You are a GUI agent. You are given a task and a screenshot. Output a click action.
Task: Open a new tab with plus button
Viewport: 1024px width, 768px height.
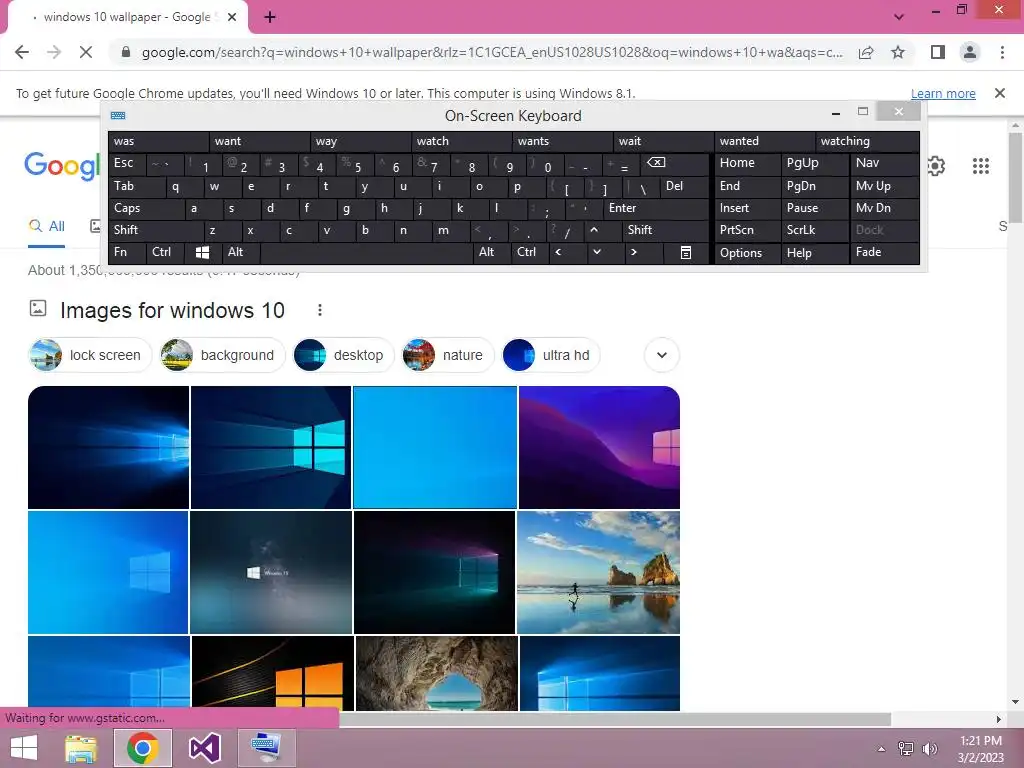270,17
